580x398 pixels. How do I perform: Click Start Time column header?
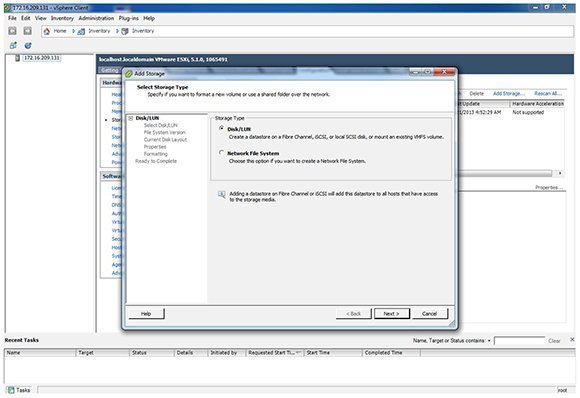[x=333, y=353]
